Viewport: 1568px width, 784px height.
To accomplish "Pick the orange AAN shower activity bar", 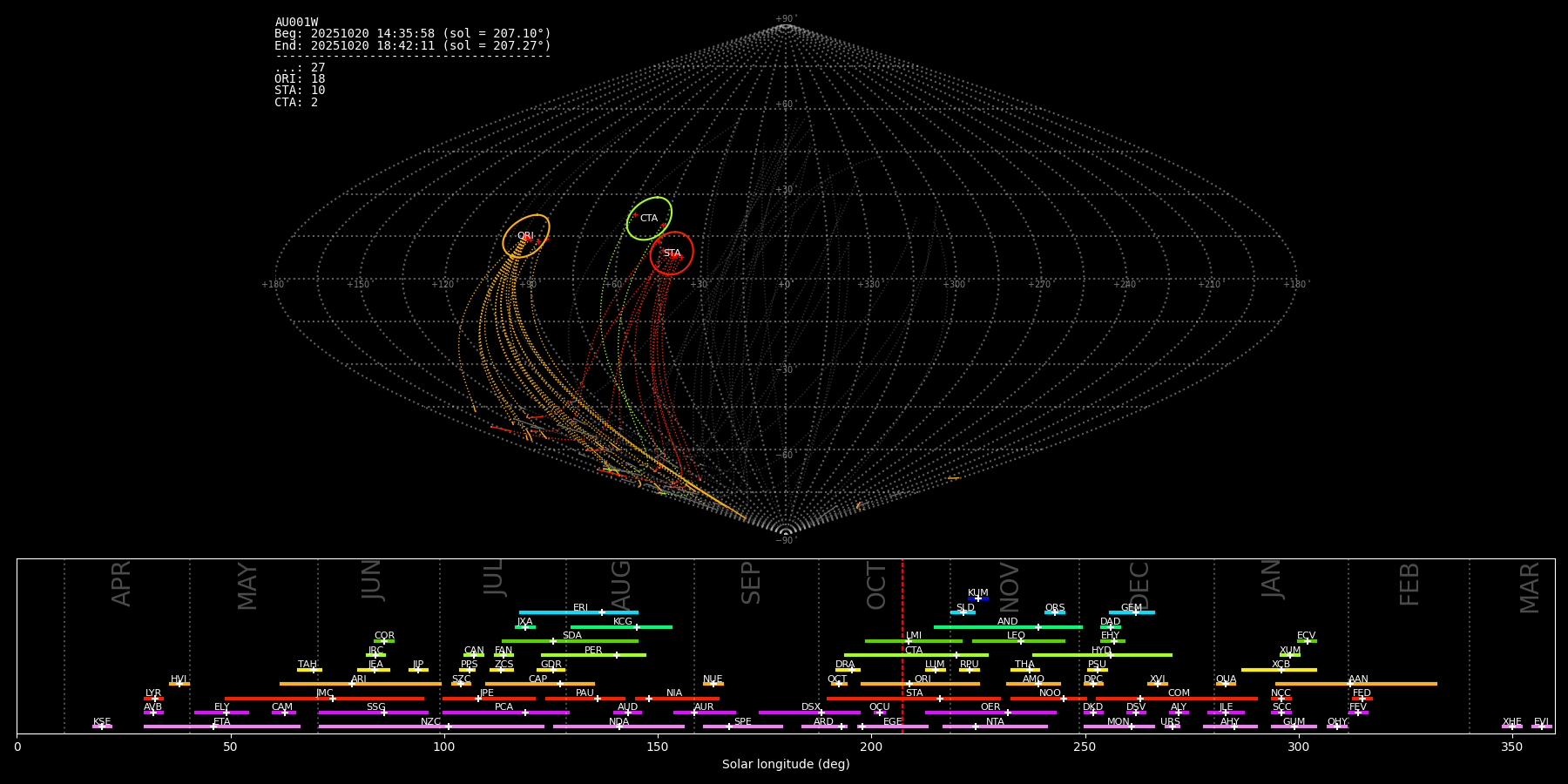I will tap(1394, 684).
